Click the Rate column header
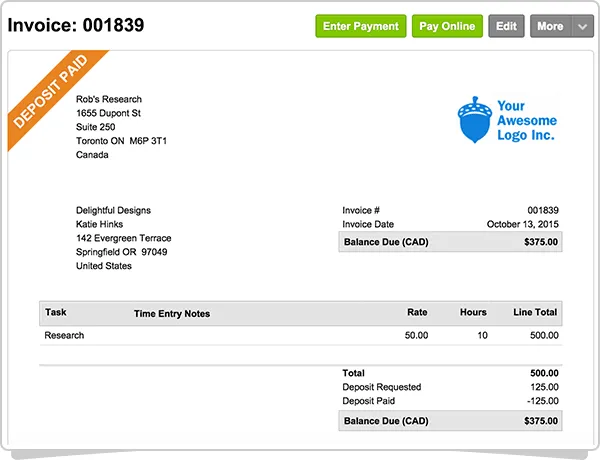Image resolution: width=600 pixels, height=461 pixels. point(417,313)
